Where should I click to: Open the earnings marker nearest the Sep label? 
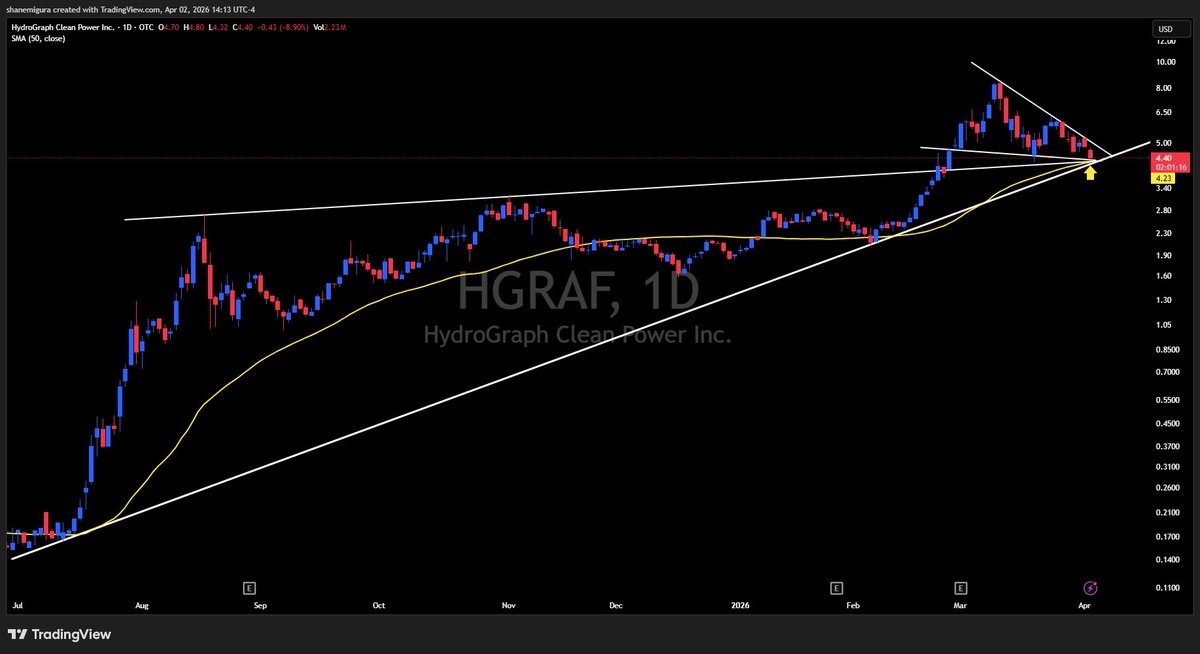(x=251, y=588)
